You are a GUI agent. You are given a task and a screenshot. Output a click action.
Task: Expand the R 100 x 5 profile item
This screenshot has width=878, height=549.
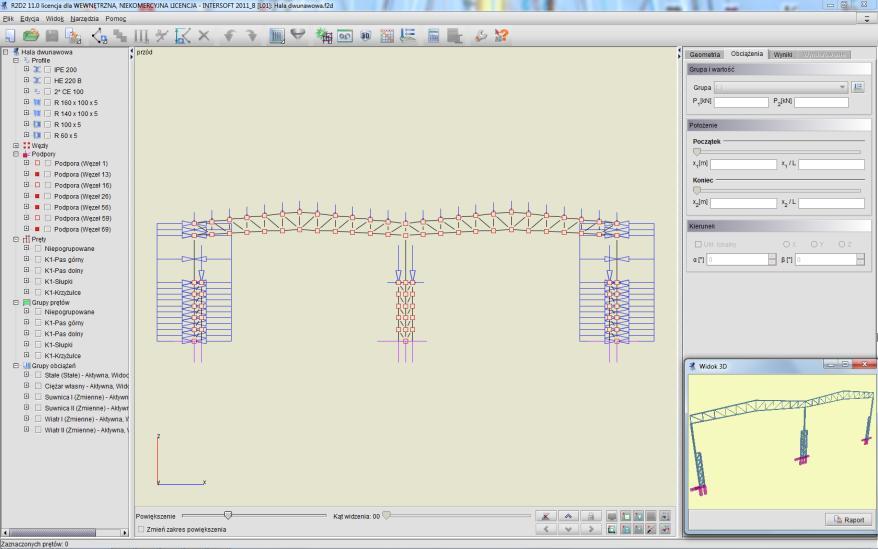click(x=26, y=124)
